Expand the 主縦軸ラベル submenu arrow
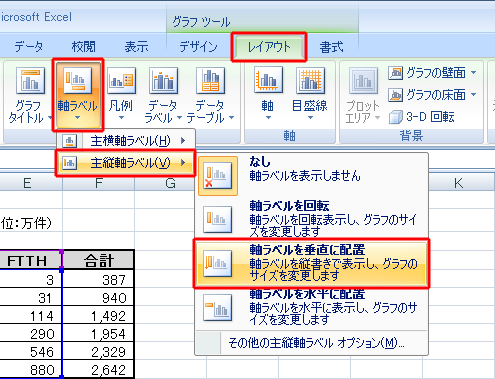This screenshot has width=495, height=379. (x=183, y=163)
